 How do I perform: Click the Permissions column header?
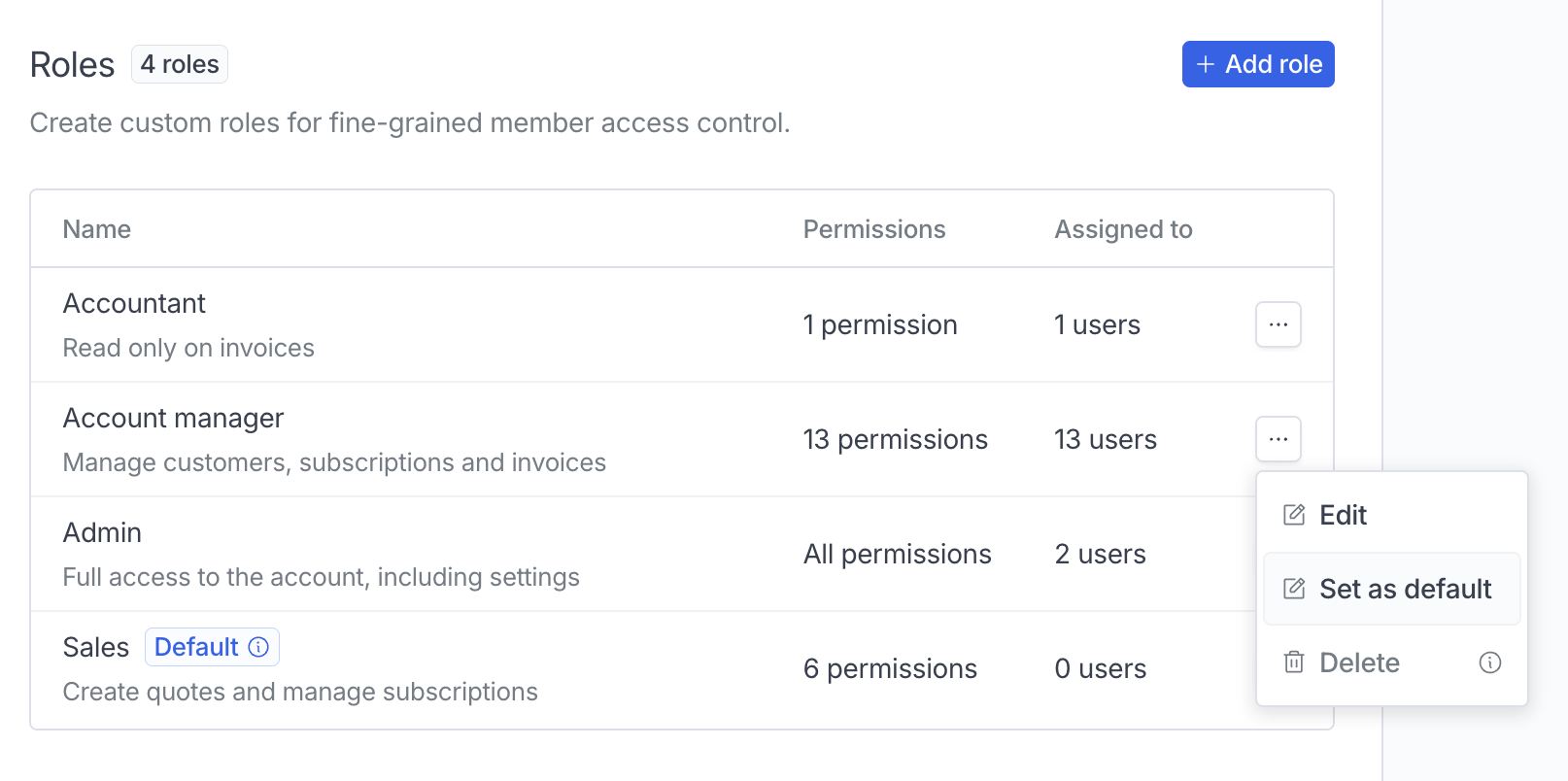(x=874, y=229)
